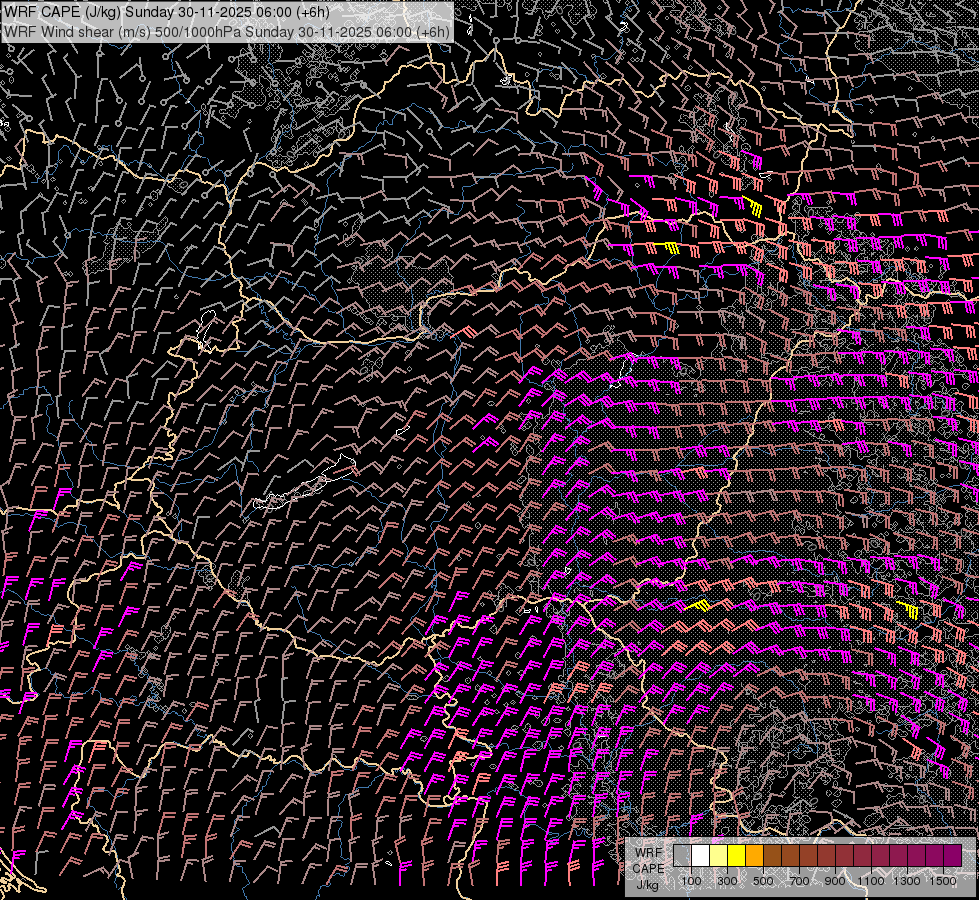
Task: Click the last purple swatch in the legend
Action: [952, 856]
